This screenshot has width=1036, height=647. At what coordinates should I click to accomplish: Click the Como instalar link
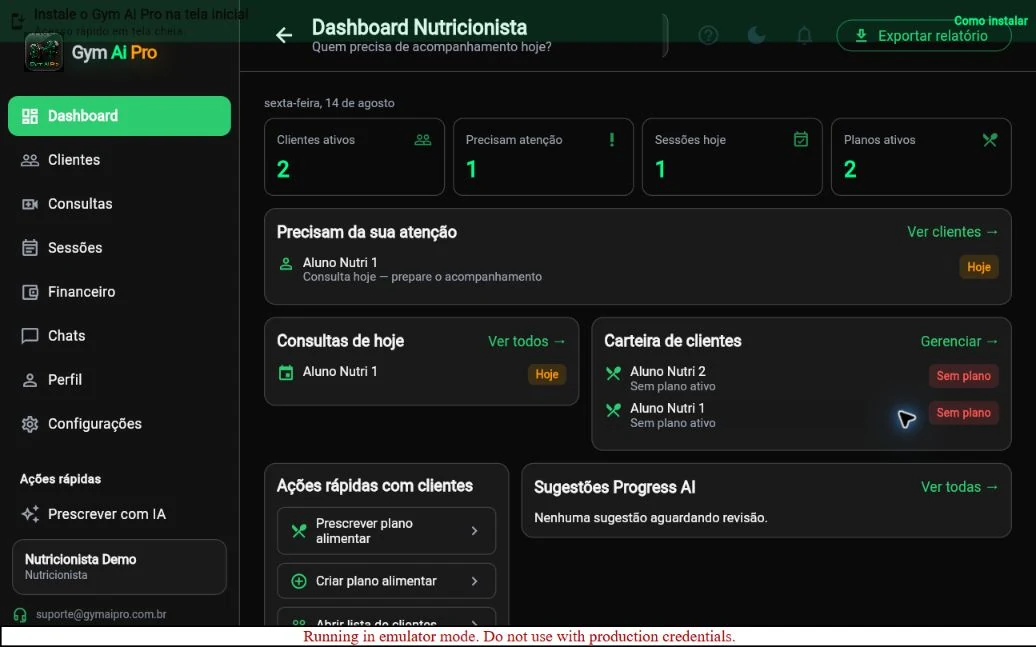(x=990, y=20)
